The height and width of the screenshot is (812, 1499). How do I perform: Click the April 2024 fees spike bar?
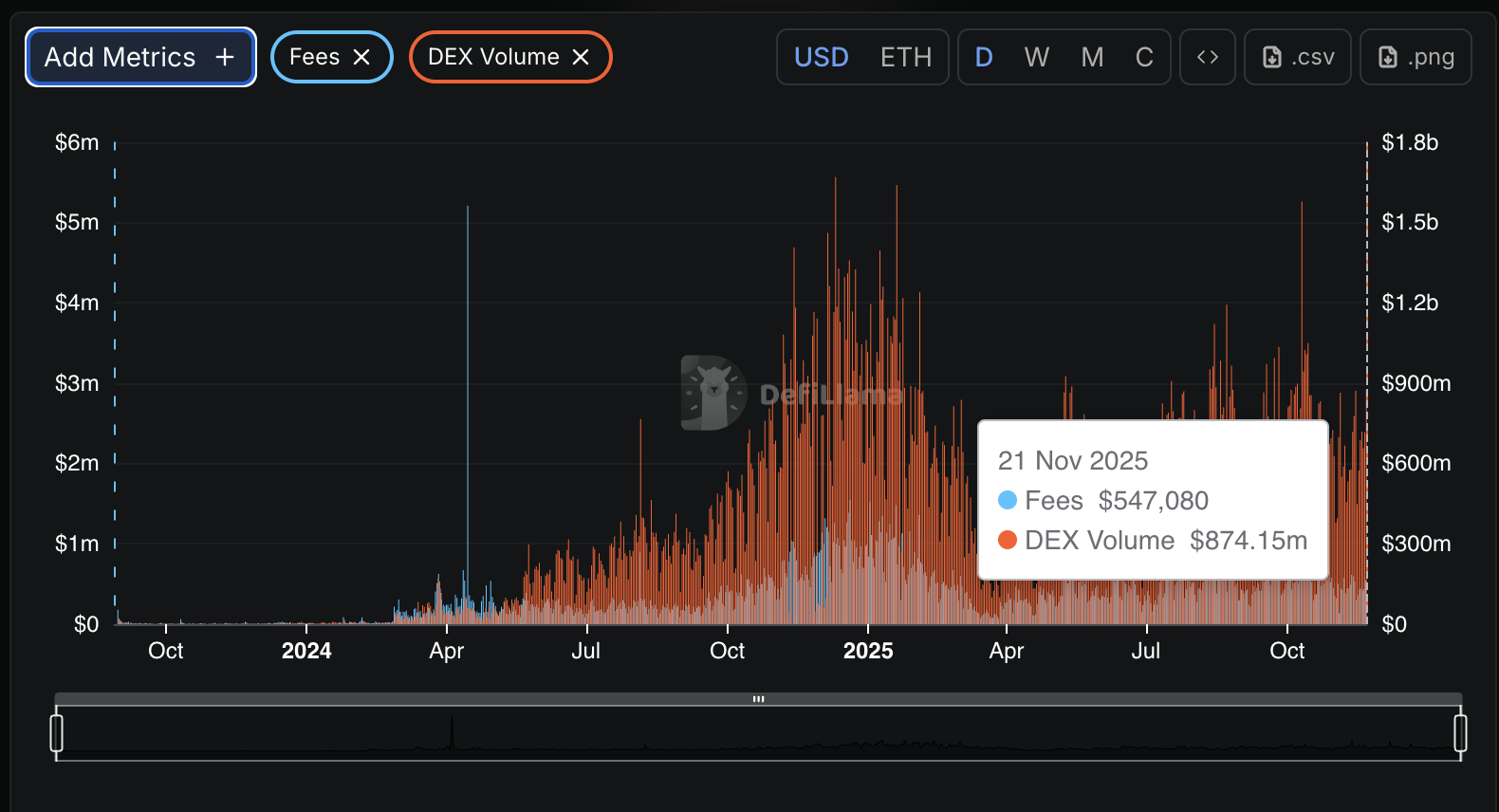click(x=467, y=379)
